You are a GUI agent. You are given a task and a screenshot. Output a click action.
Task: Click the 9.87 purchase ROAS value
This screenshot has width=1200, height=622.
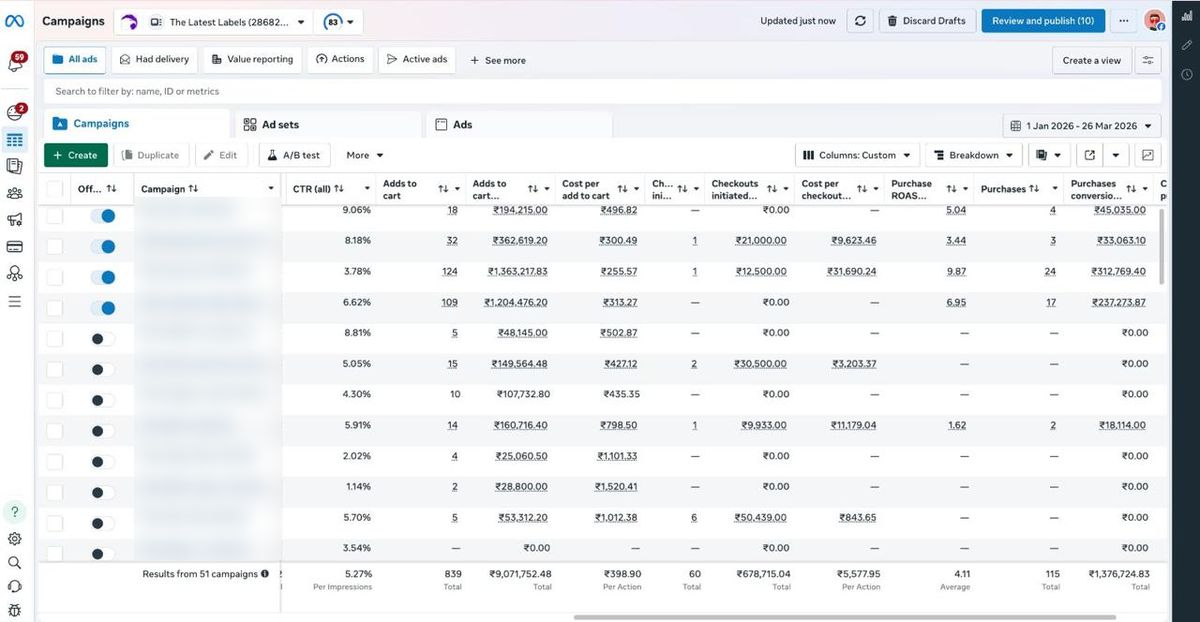coord(956,272)
